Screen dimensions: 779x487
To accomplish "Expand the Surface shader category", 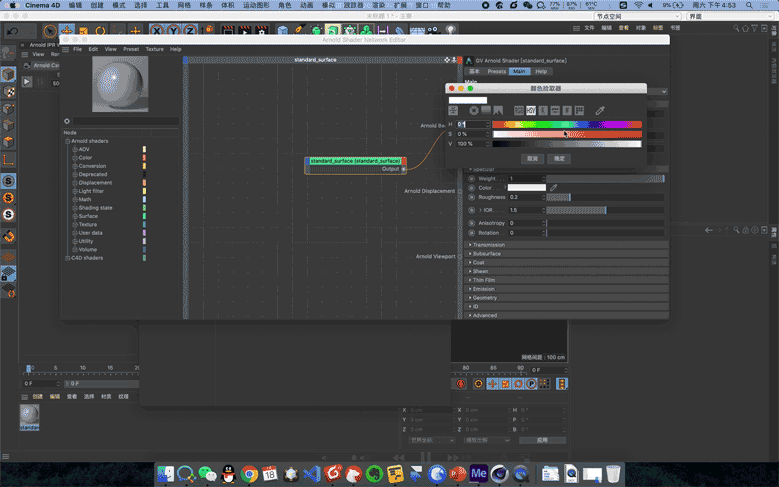I will tap(75, 216).
